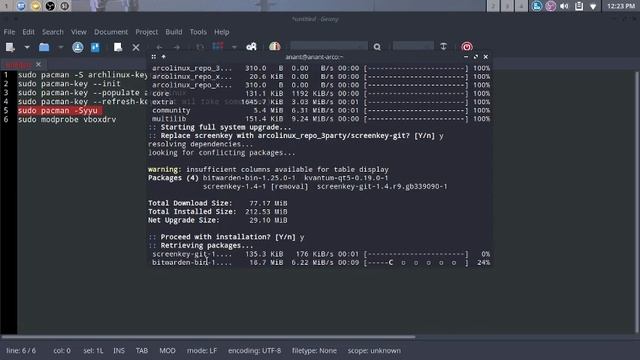
Task: Click the 'Packages (4)' terminal line
Action: pos(268,178)
